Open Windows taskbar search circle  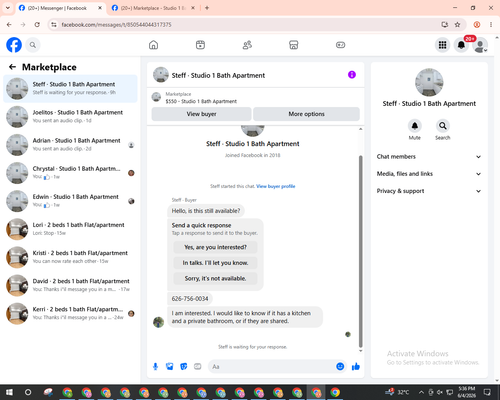click(x=28, y=392)
